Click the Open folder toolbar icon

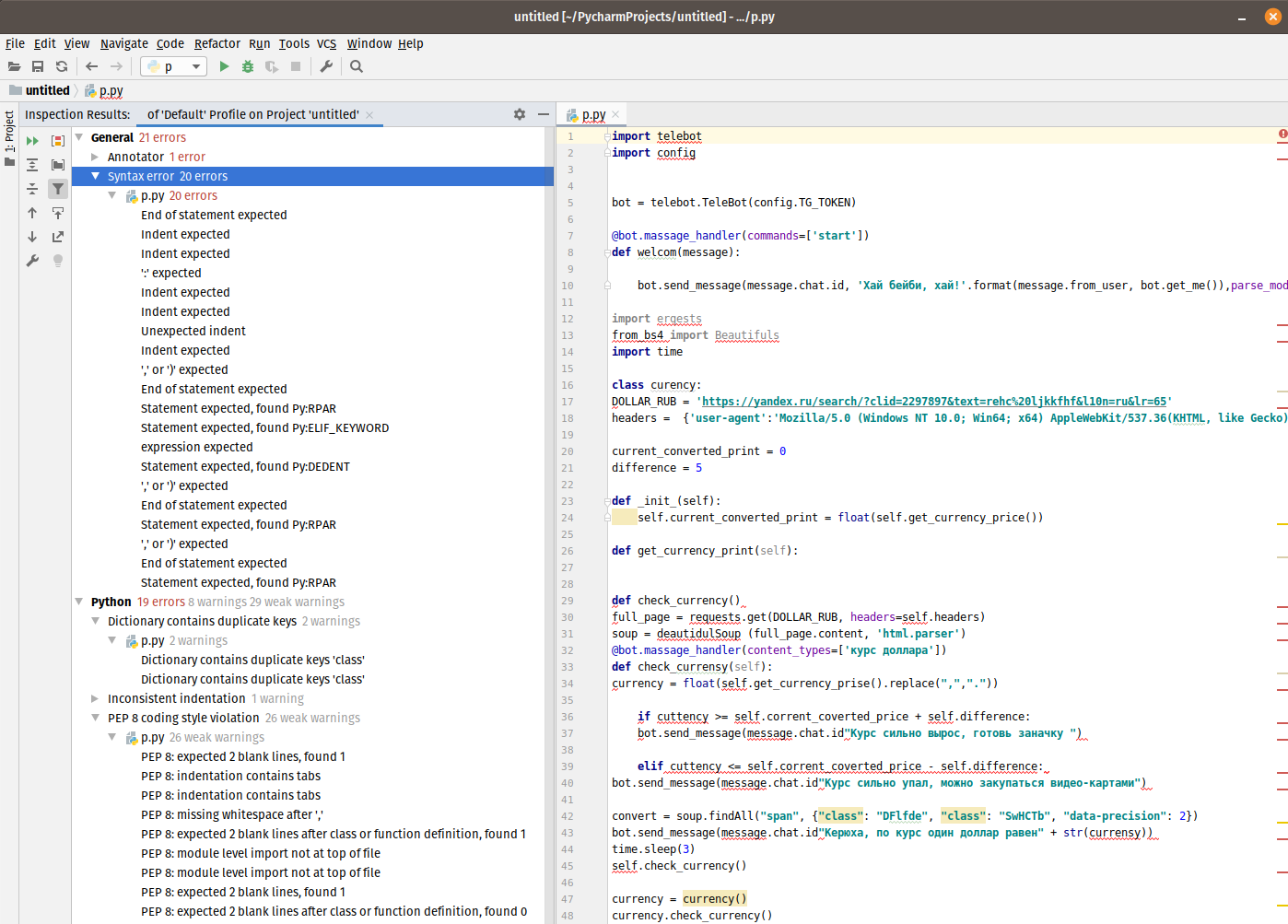pos(14,66)
